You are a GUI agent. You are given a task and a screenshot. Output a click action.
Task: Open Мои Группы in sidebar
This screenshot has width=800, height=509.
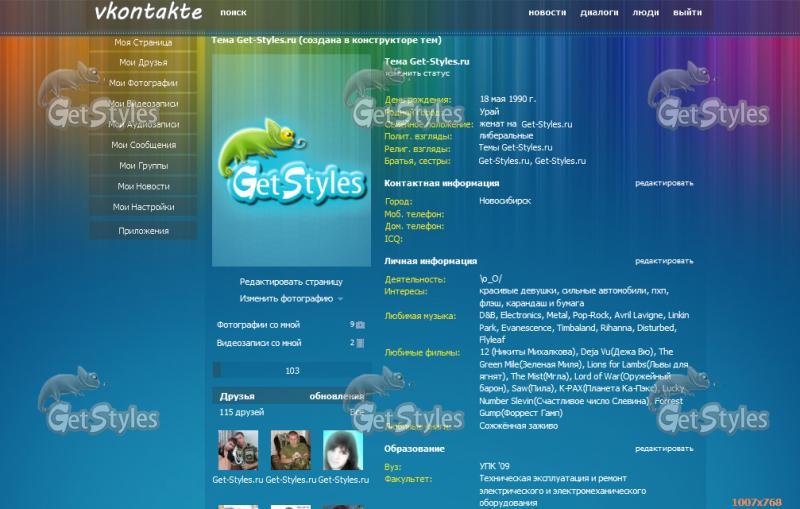[x=143, y=166]
